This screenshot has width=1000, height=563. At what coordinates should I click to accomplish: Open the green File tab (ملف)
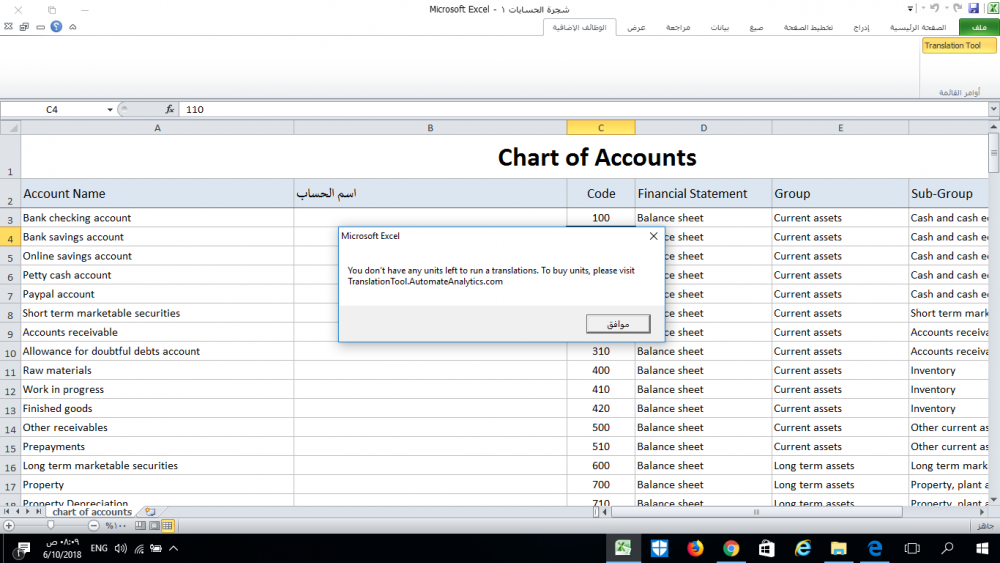click(979, 27)
